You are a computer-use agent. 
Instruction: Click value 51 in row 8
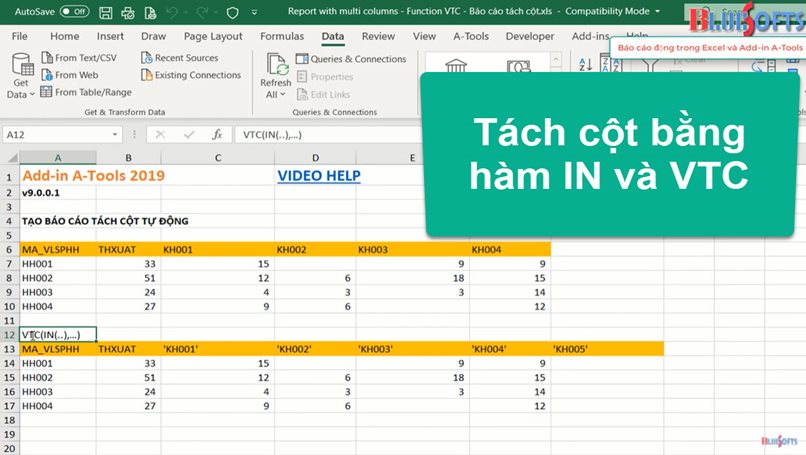click(150, 278)
